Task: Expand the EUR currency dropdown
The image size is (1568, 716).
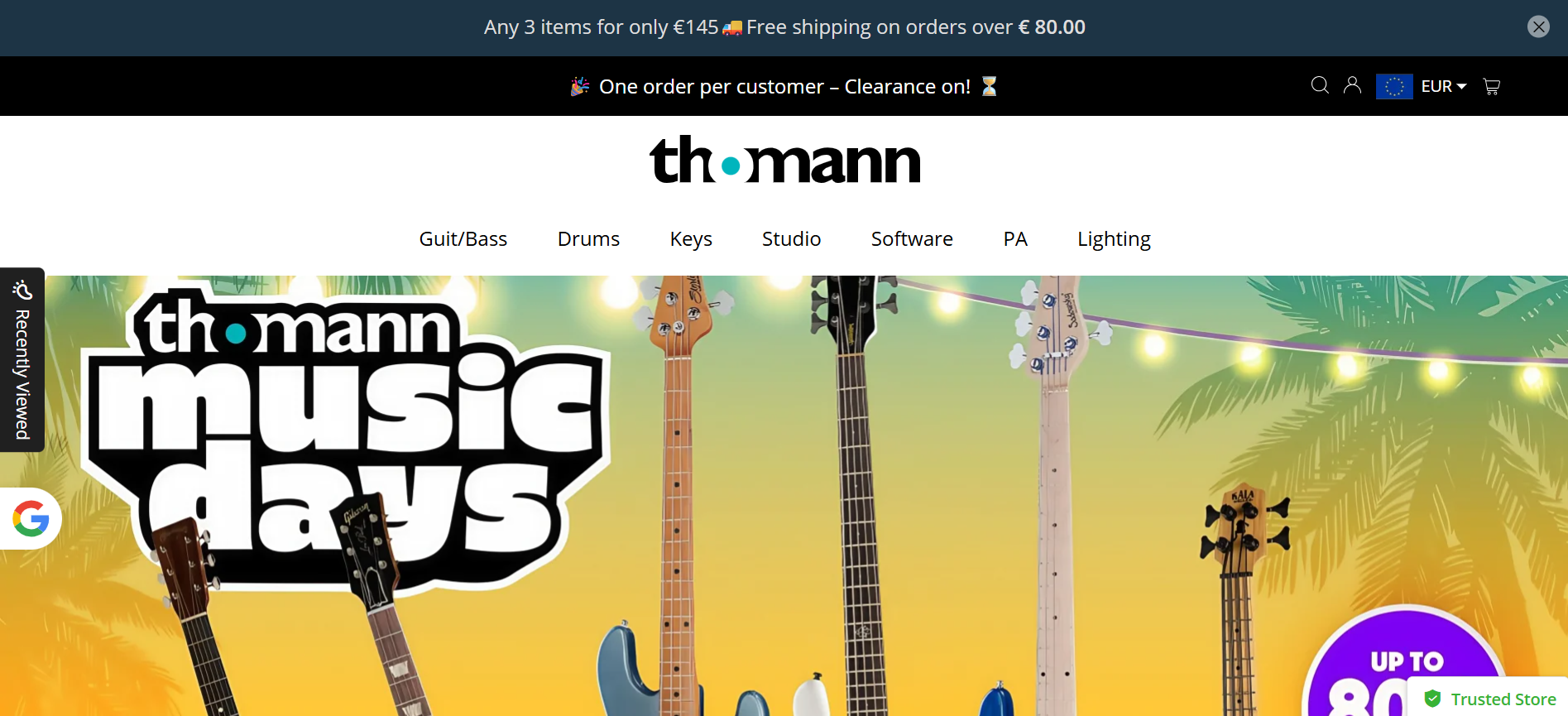Action: [1444, 86]
